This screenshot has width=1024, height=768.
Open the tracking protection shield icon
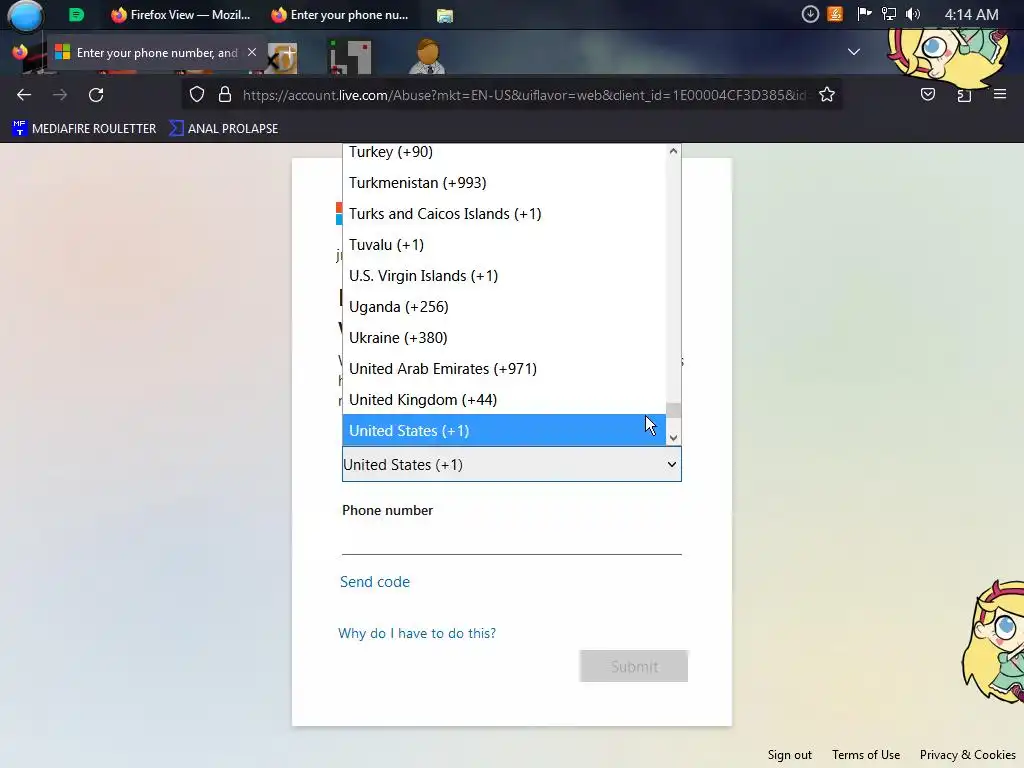click(x=197, y=95)
